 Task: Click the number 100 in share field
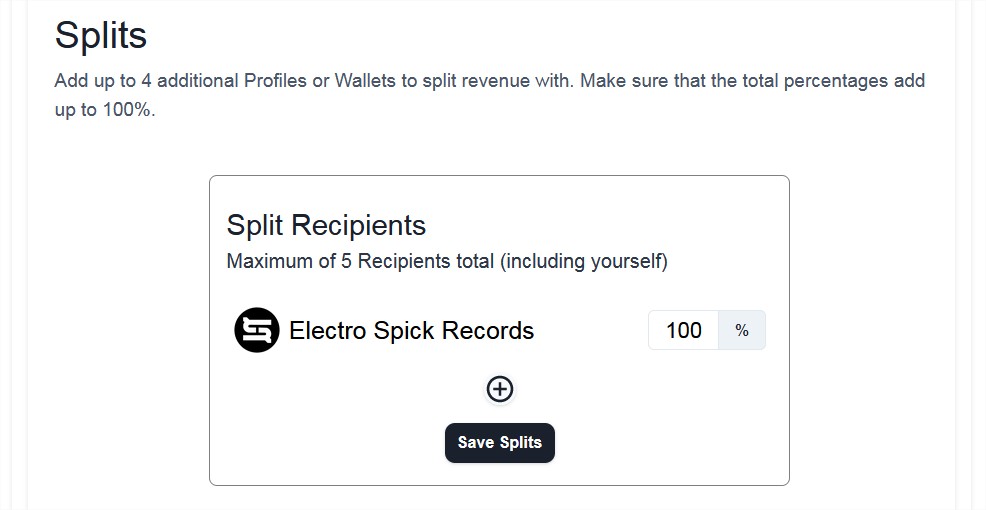click(684, 330)
